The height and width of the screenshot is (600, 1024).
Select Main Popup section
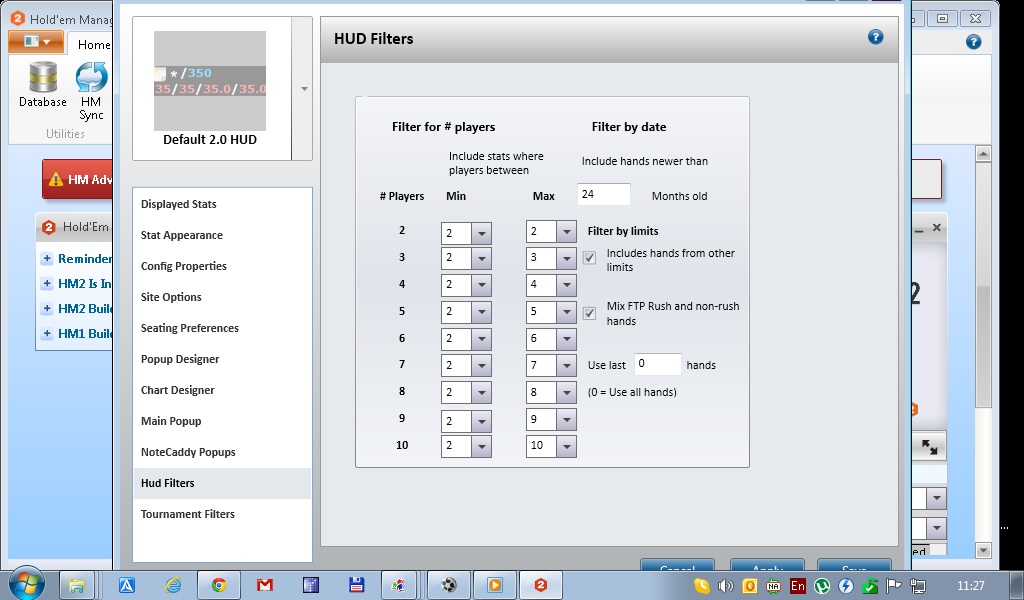tap(222, 421)
